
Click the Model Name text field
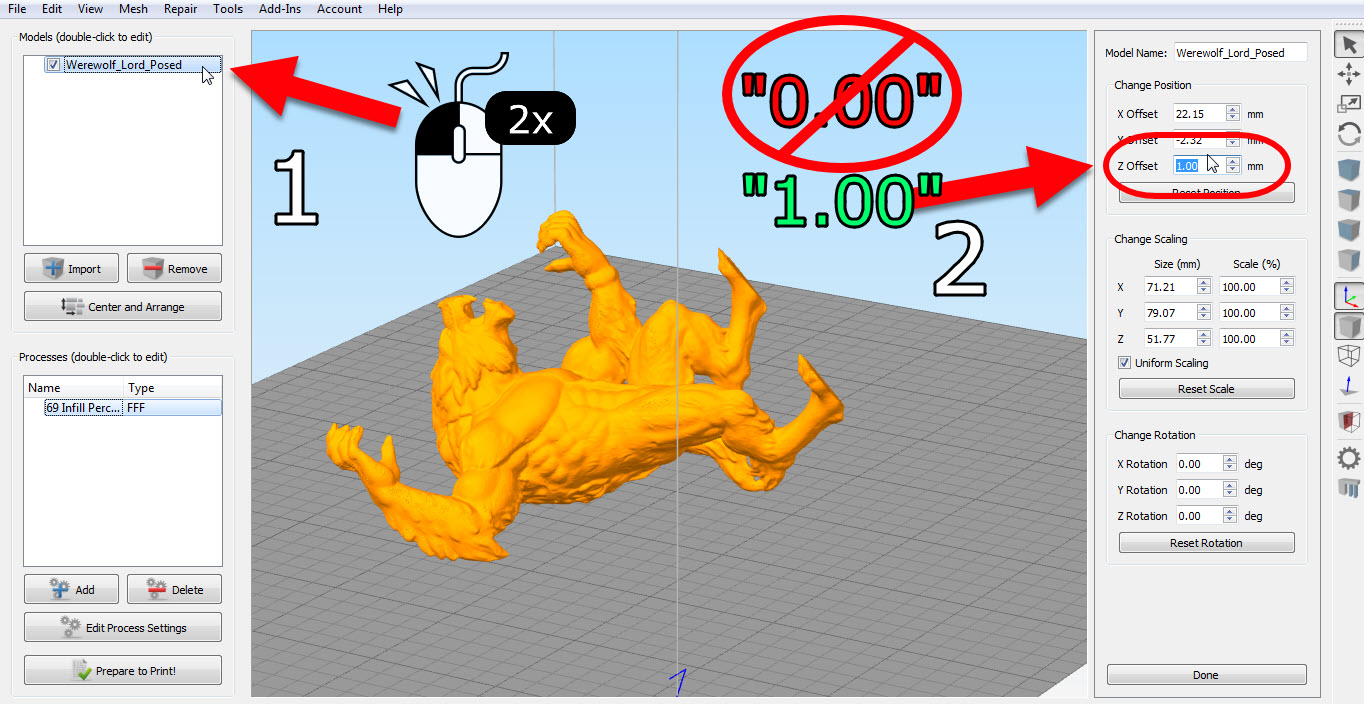[1240, 52]
